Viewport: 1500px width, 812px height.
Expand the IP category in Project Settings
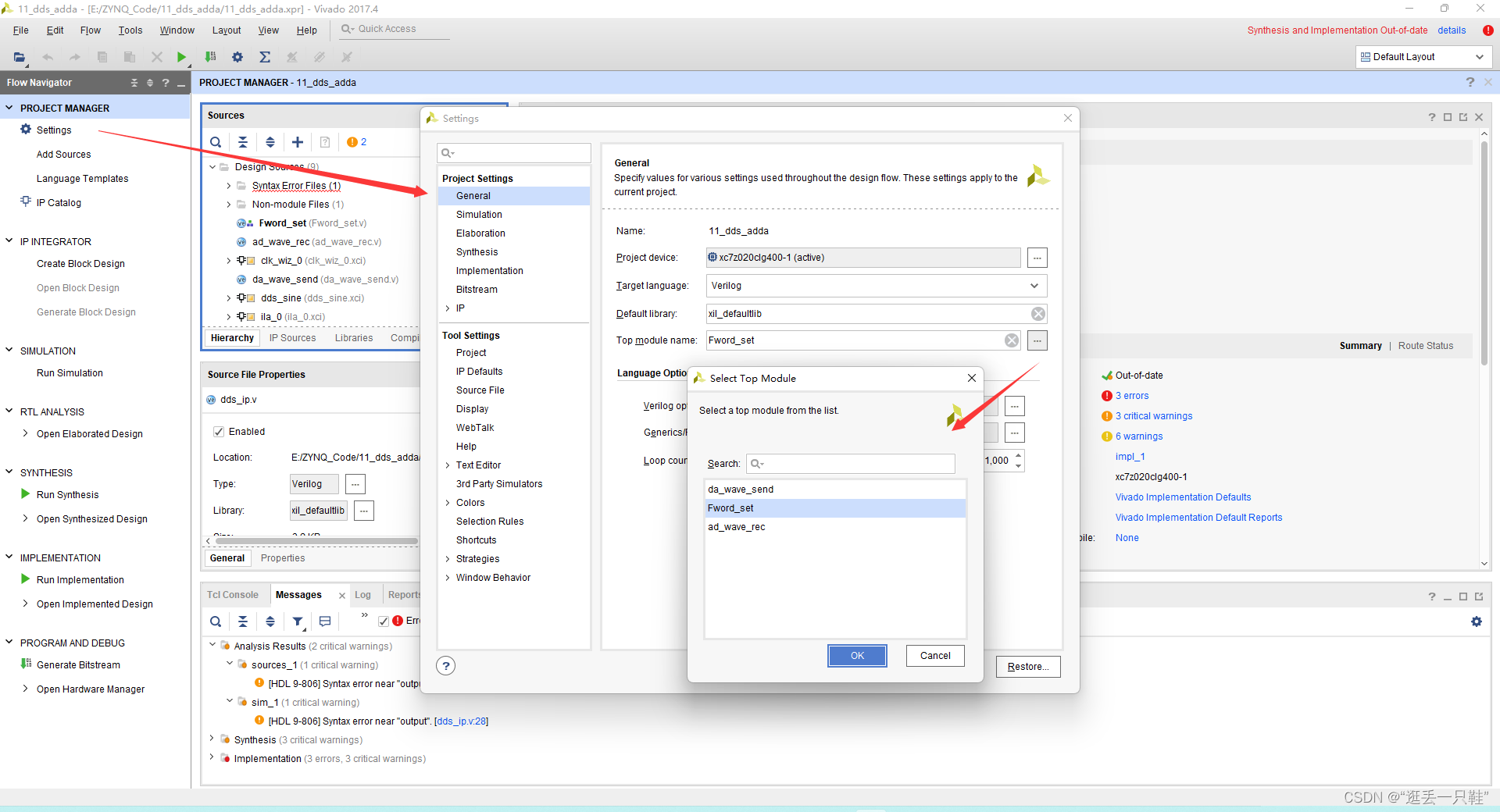pyautogui.click(x=448, y=308)
